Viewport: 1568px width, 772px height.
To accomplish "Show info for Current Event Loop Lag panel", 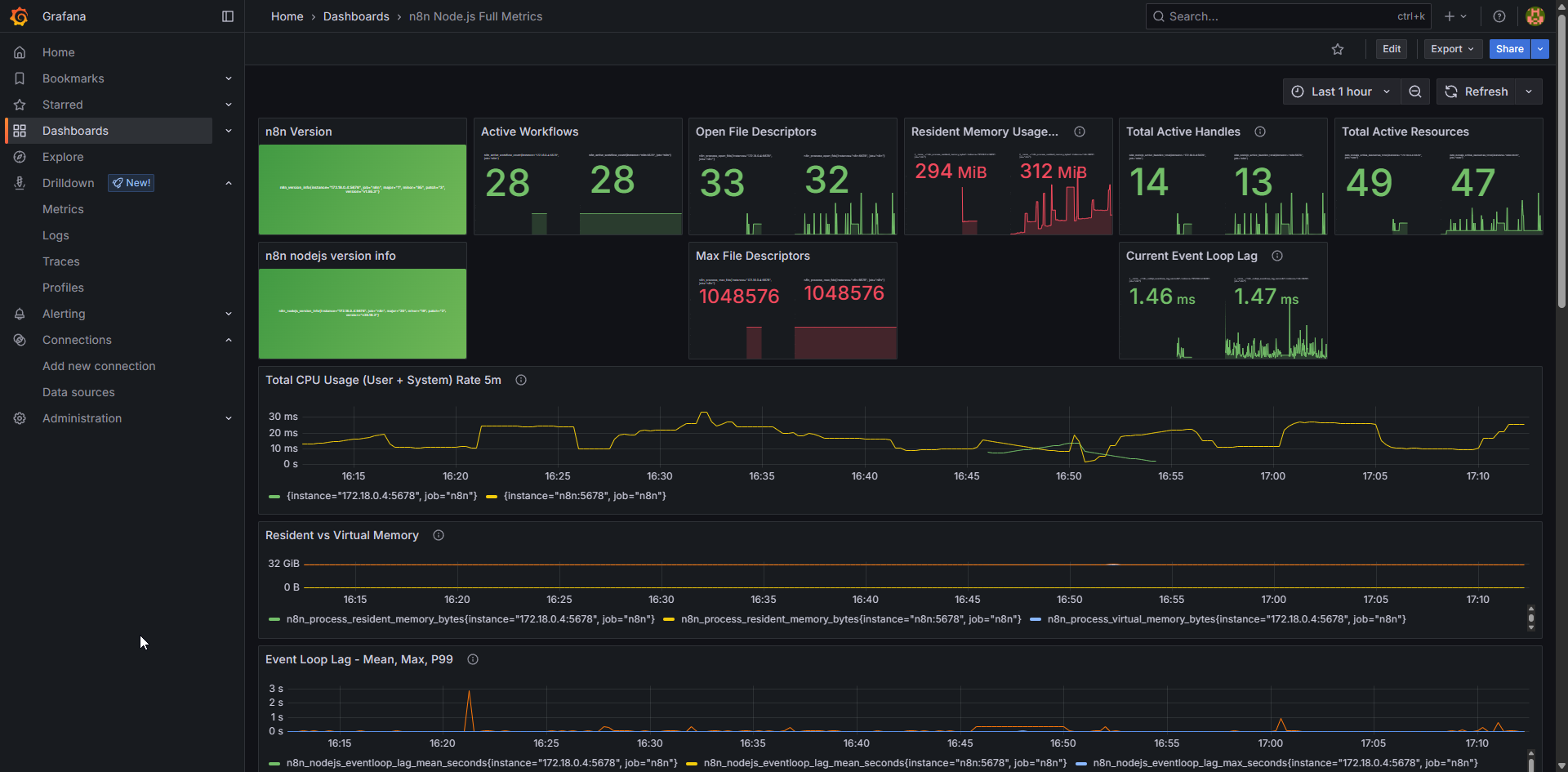I will pyautogui.click(x=1277, y=256).
